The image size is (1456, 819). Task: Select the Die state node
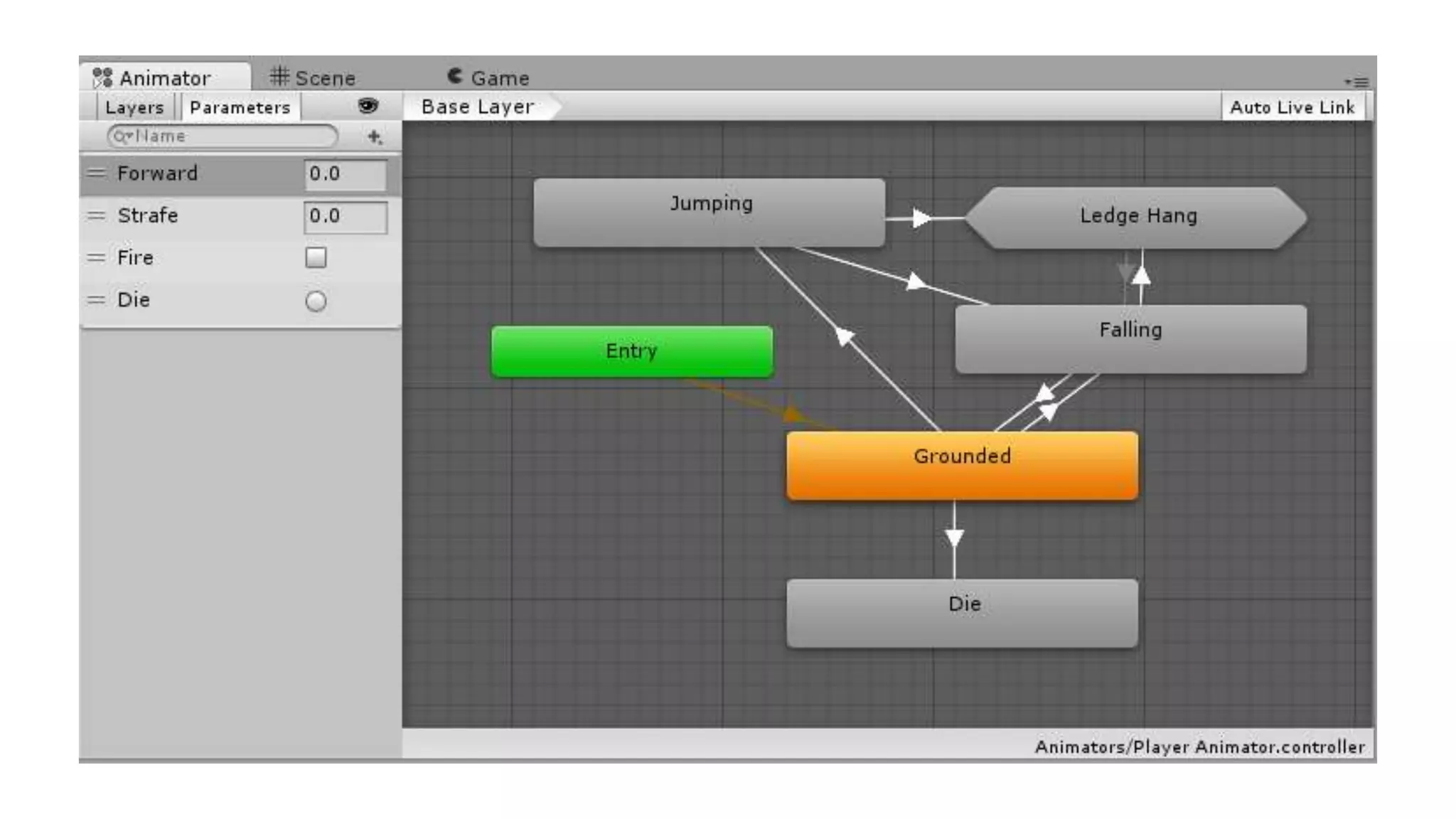pos(962,614)
